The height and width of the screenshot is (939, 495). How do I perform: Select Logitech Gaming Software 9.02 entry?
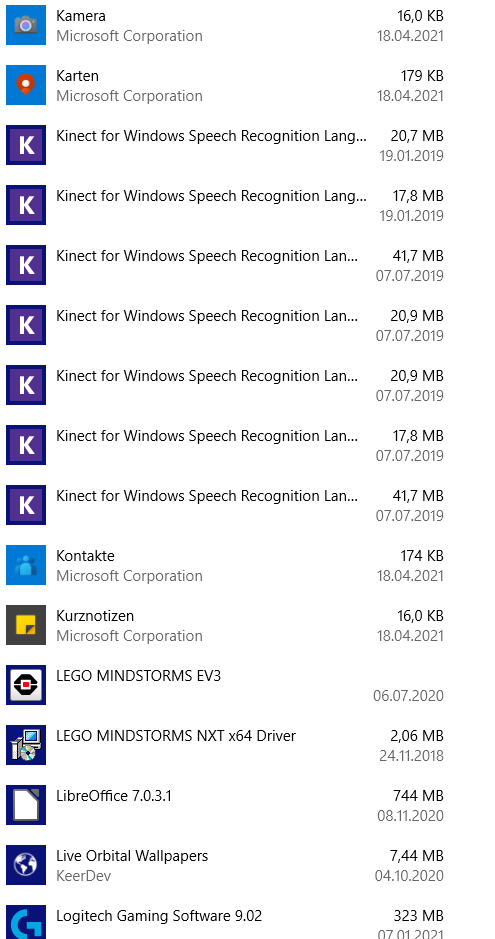[225, 922]
